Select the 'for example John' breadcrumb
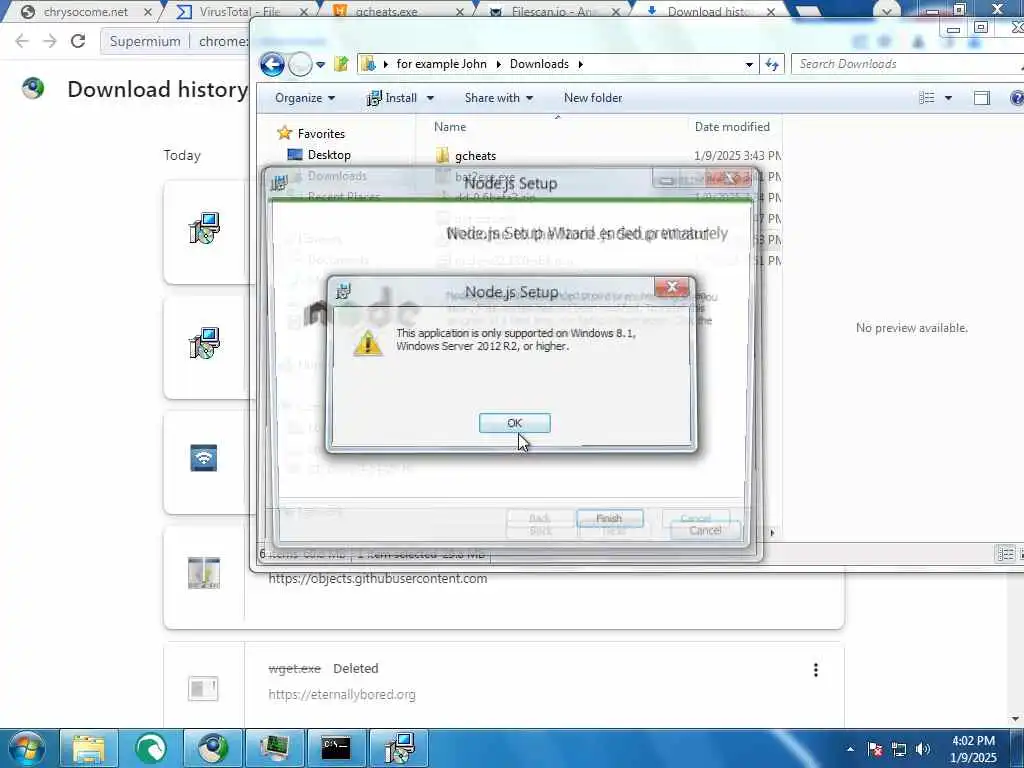This screenshot has width=1024, height=768. point(441,64)
